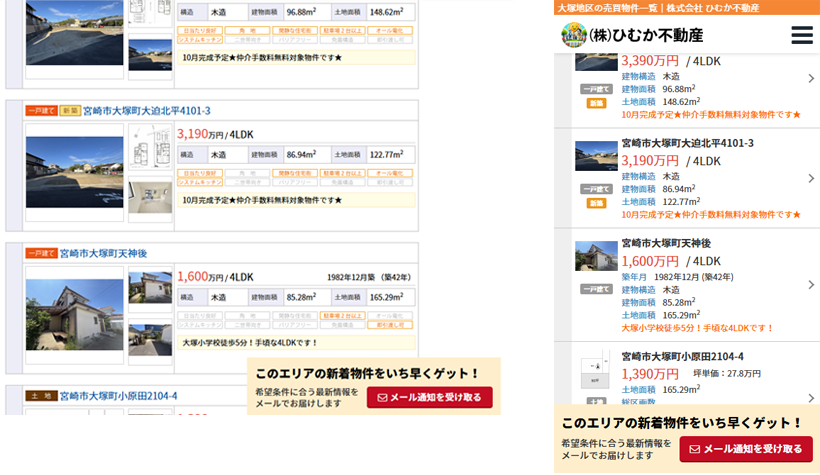Click main photo of desktop 3,190万円 listing
Screen dimensions: 820x475
coord(75,172)
